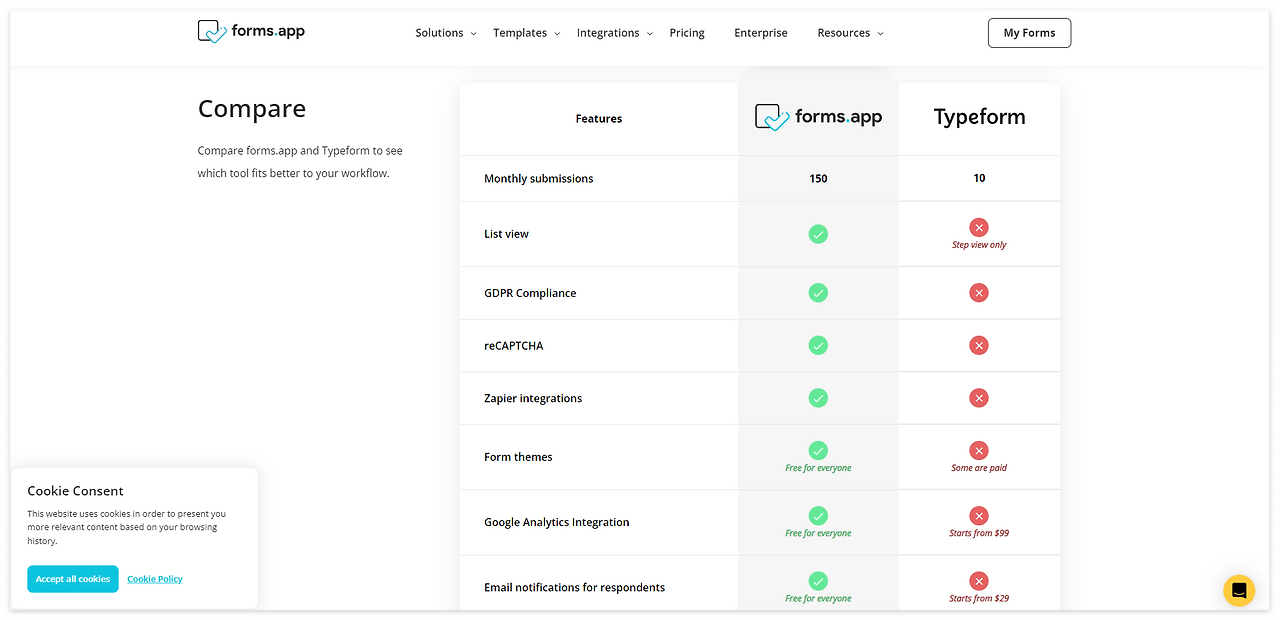Image resolution: width=1280 pixels, height=620 pixels.
Task: Click the Form themes feature label
Action: [x=518, y=457]
